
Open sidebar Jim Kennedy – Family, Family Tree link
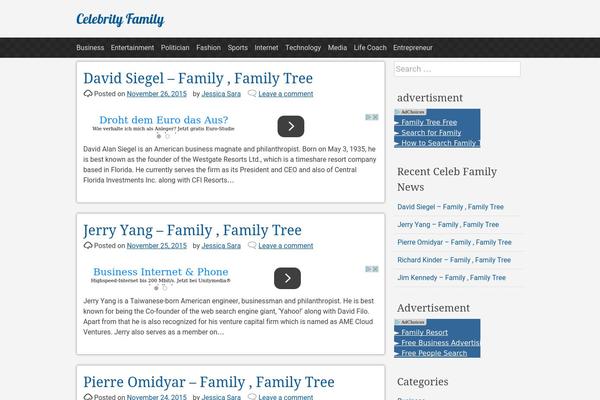[452, 278]
